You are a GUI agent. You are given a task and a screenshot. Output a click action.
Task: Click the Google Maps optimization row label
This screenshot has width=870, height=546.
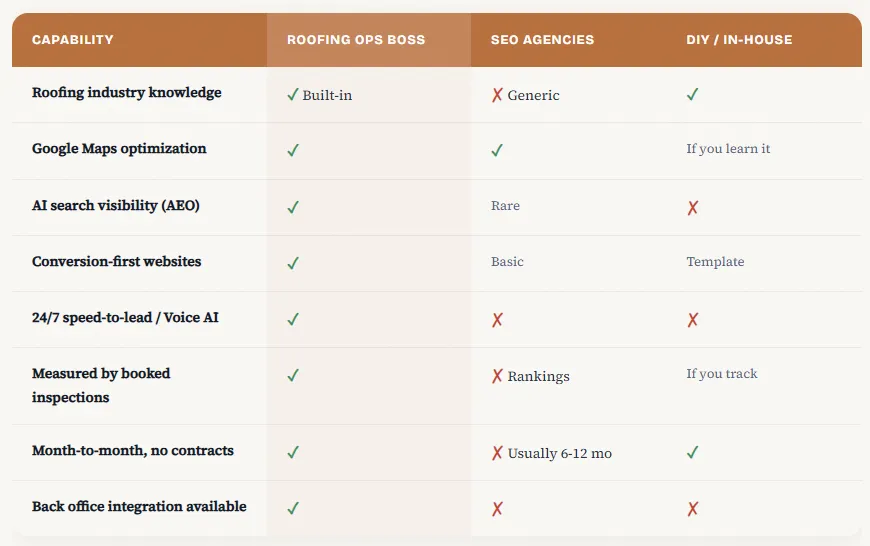pyautogui.click(x=119, y=148)
